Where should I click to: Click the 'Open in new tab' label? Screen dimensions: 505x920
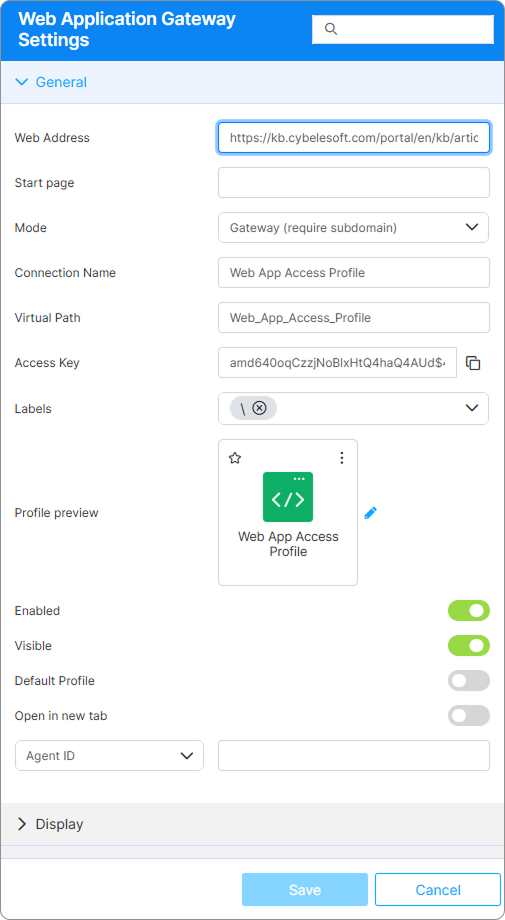(x=61, y=716)
